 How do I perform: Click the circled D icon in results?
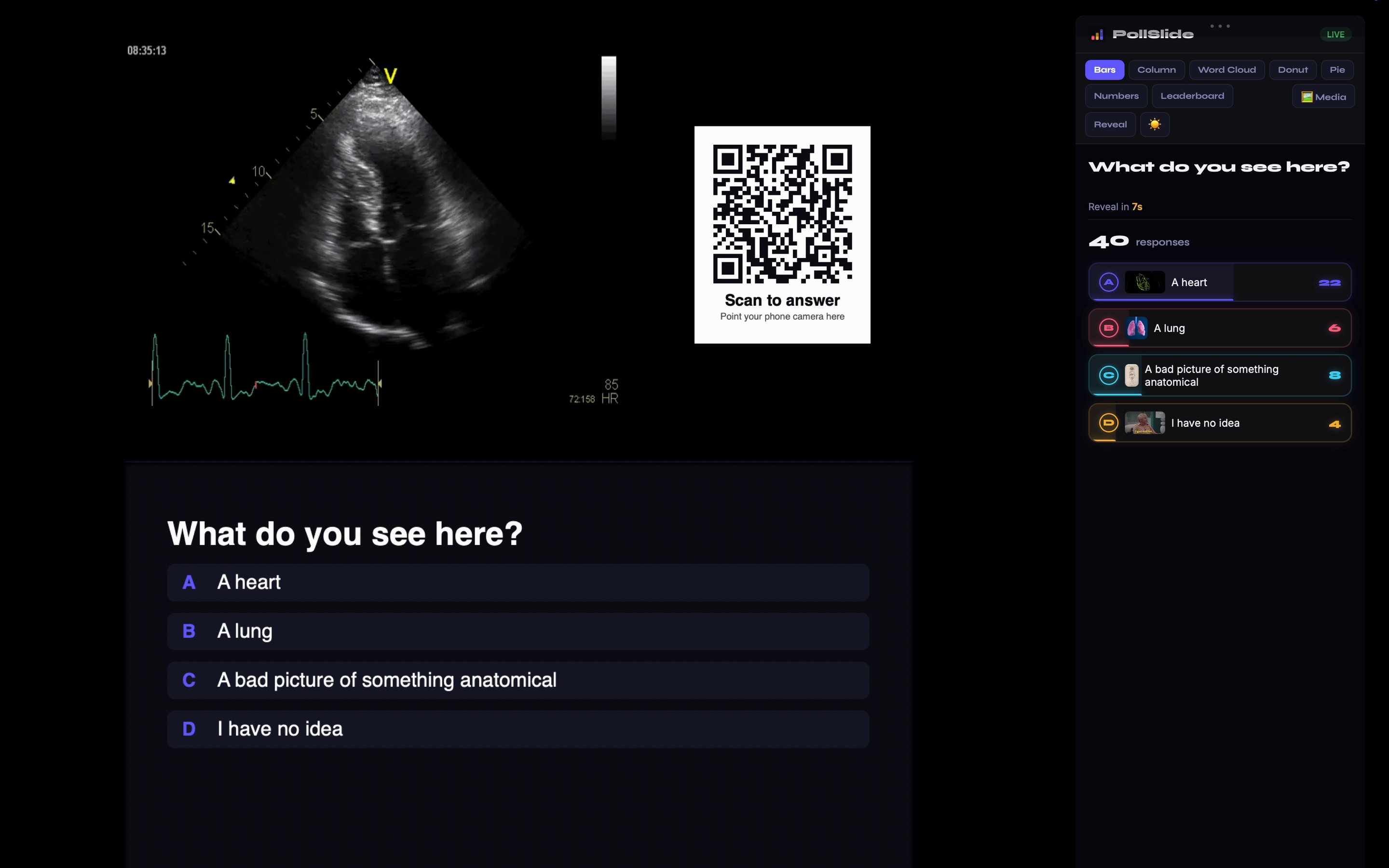pos(1108,423)
